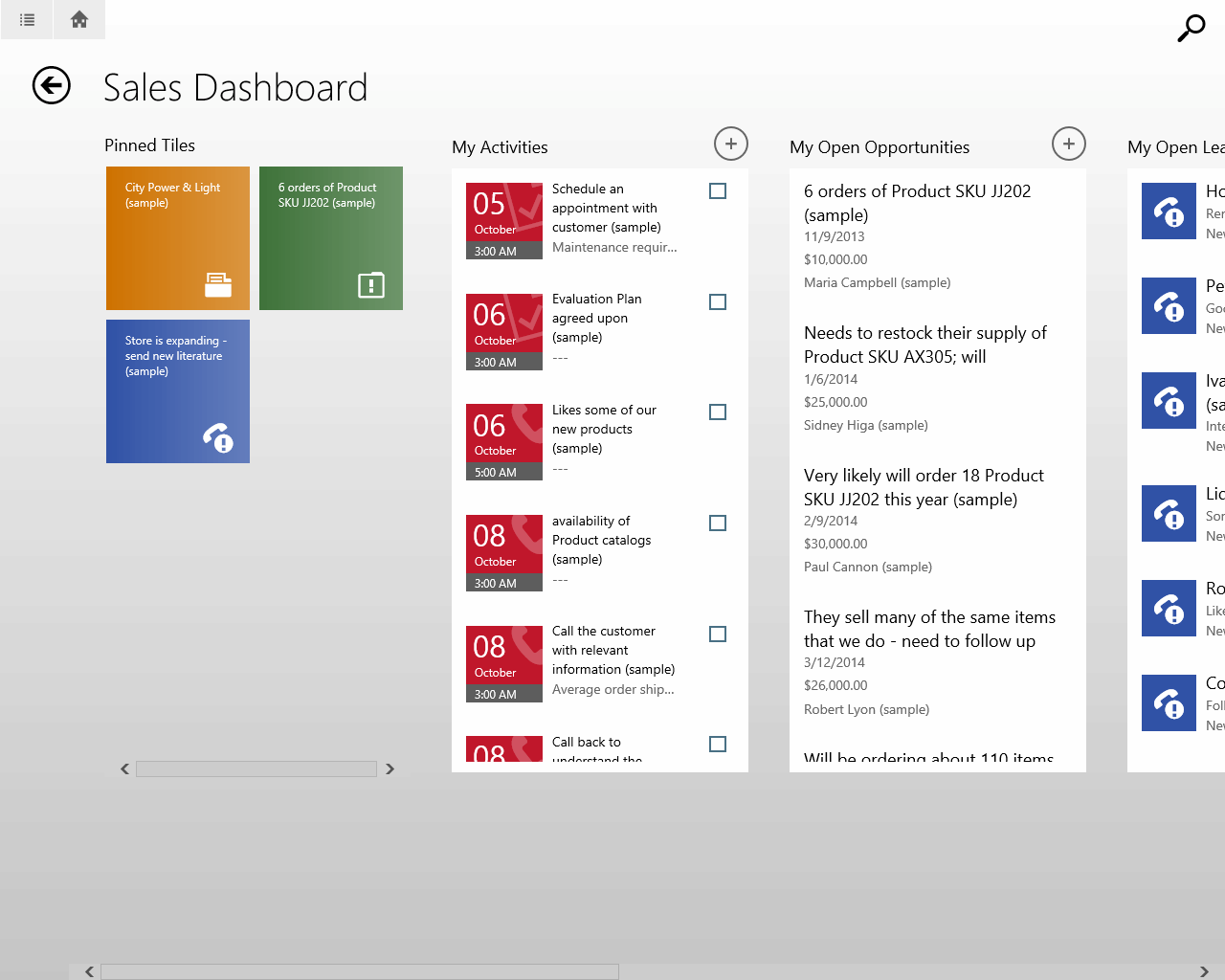Check the Call back to understand activity checkbox

tap(718, 744)
